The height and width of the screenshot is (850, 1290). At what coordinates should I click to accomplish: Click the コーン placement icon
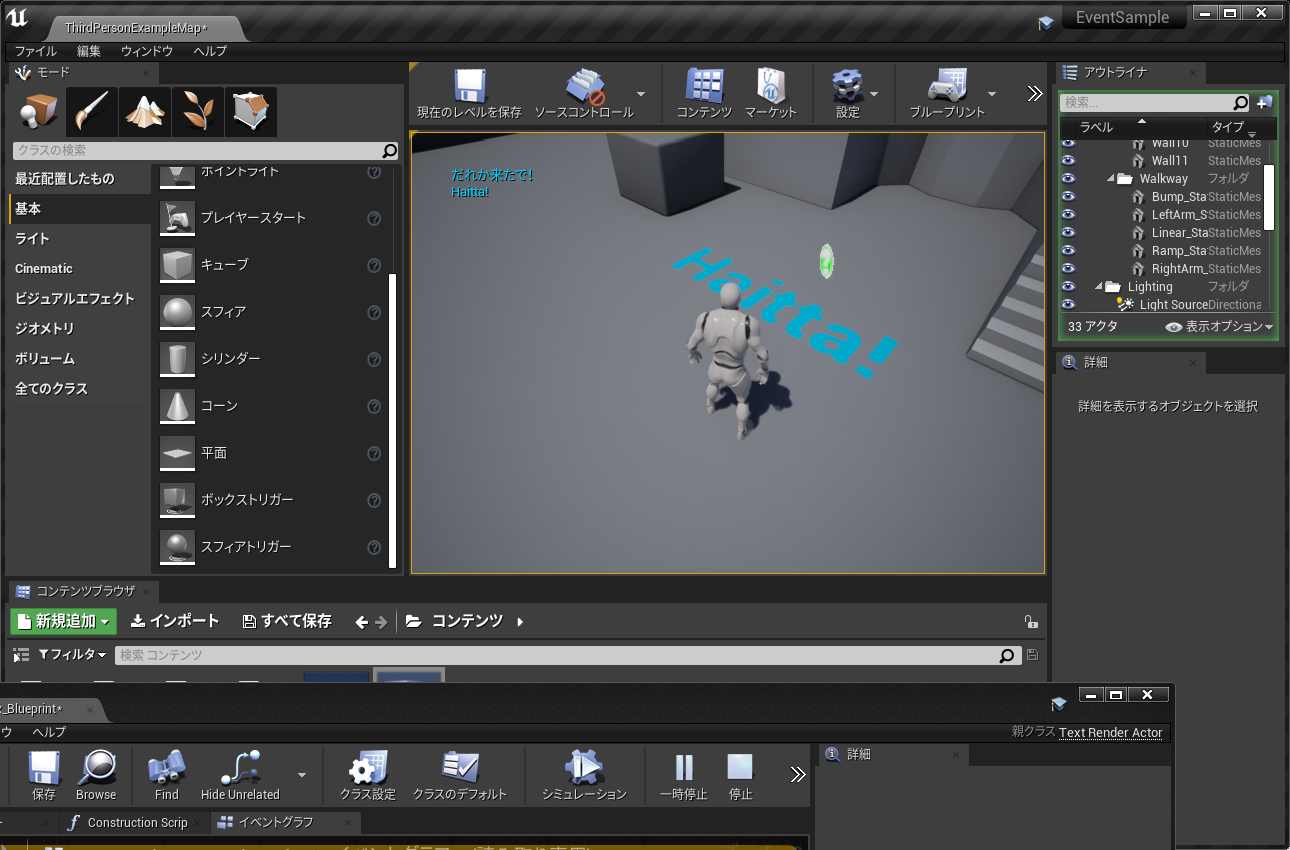point(177,406)
